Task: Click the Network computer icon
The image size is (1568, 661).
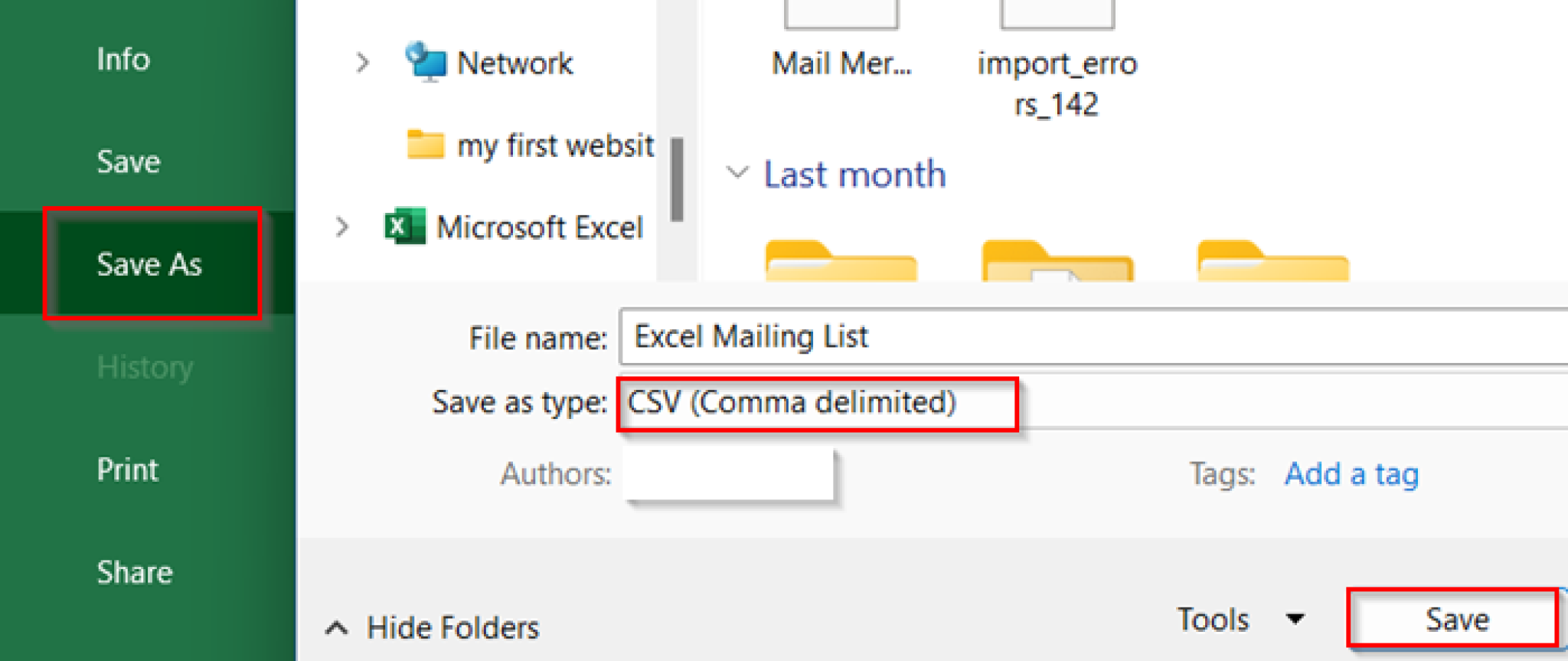Action: [425, 61]
